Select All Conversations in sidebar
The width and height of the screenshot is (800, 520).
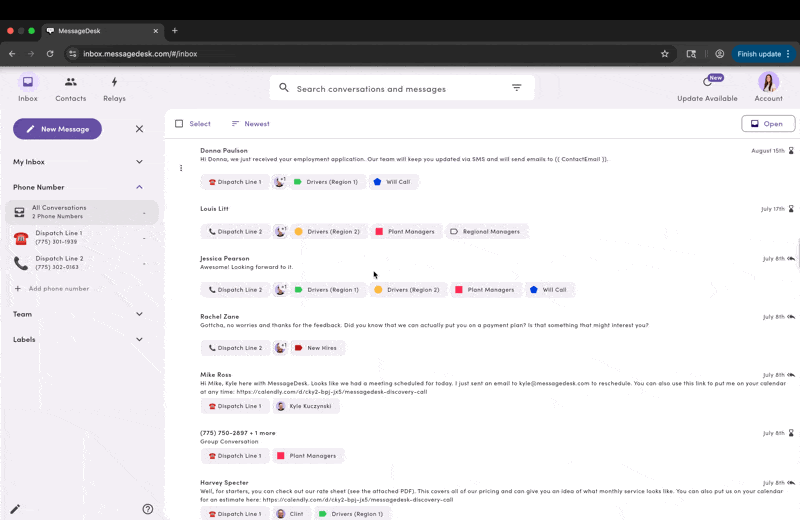82,212
